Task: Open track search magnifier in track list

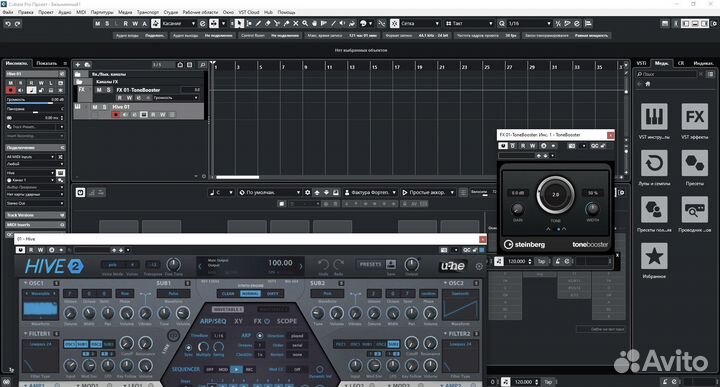Action: (x=202, y=65)
